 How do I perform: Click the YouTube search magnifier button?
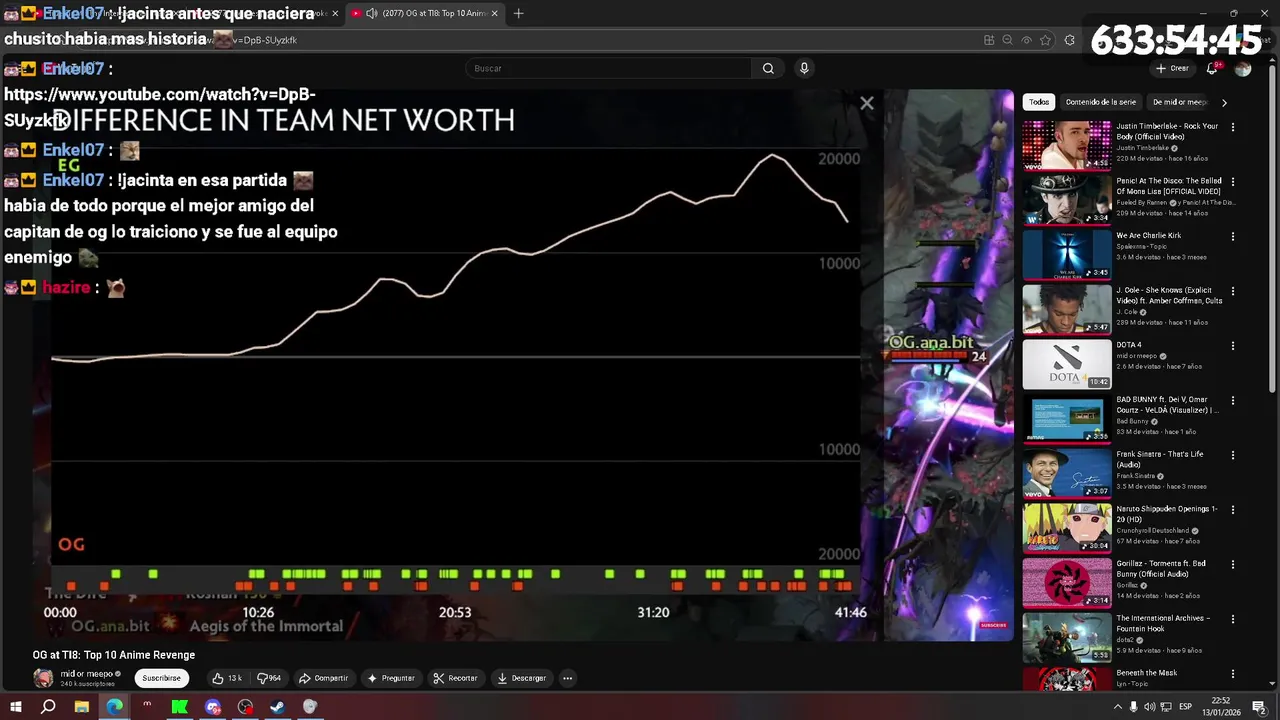[768, 68]
